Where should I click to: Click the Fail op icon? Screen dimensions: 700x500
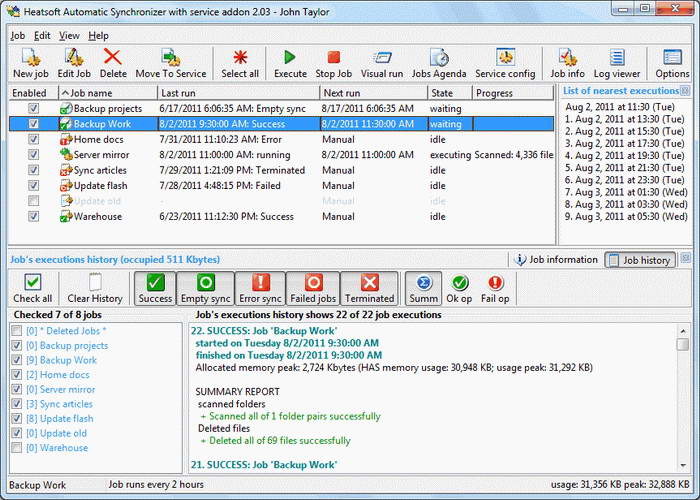pos(495,283)
